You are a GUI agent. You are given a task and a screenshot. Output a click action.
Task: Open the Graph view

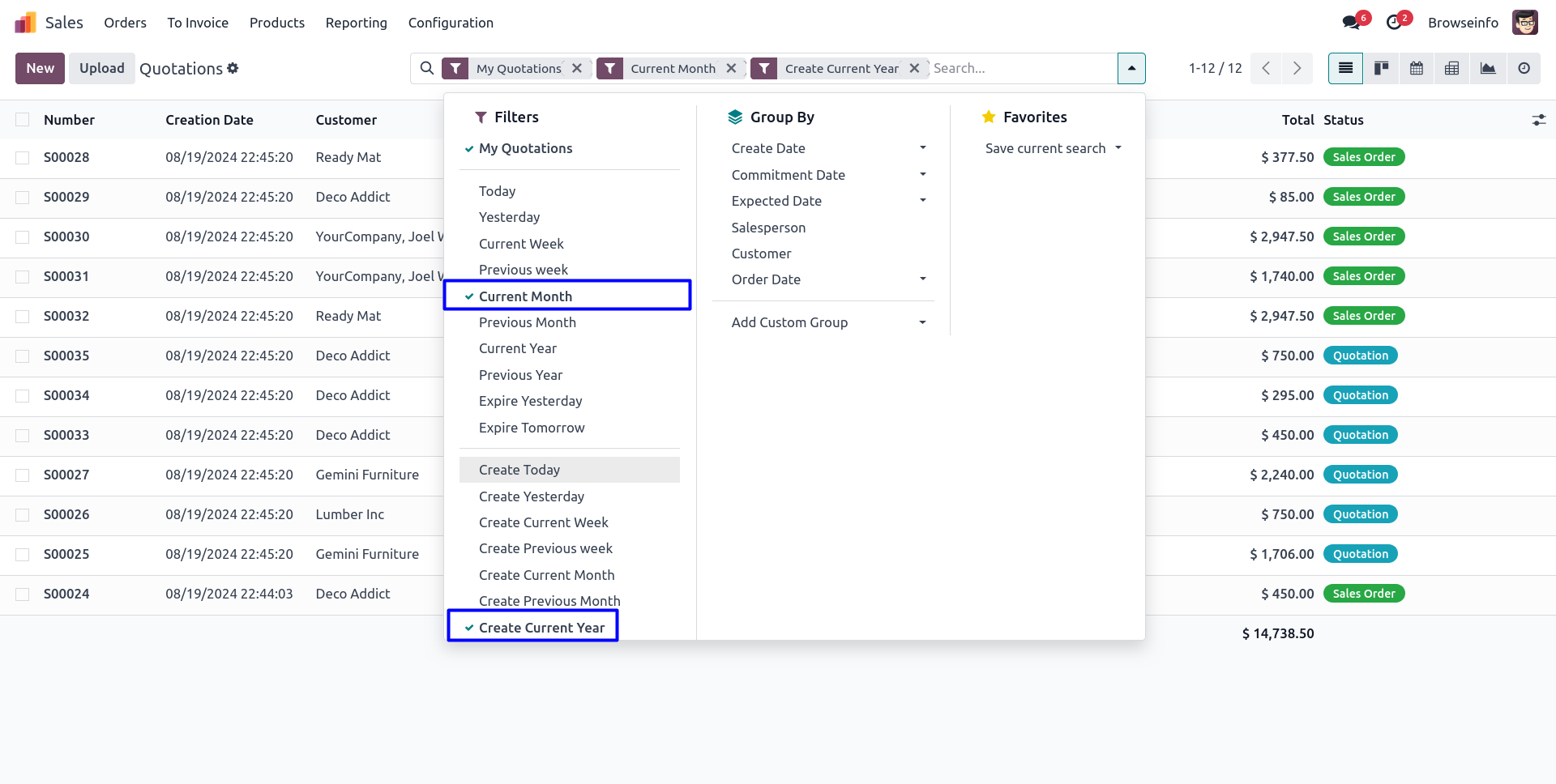tap(1488, 69)
